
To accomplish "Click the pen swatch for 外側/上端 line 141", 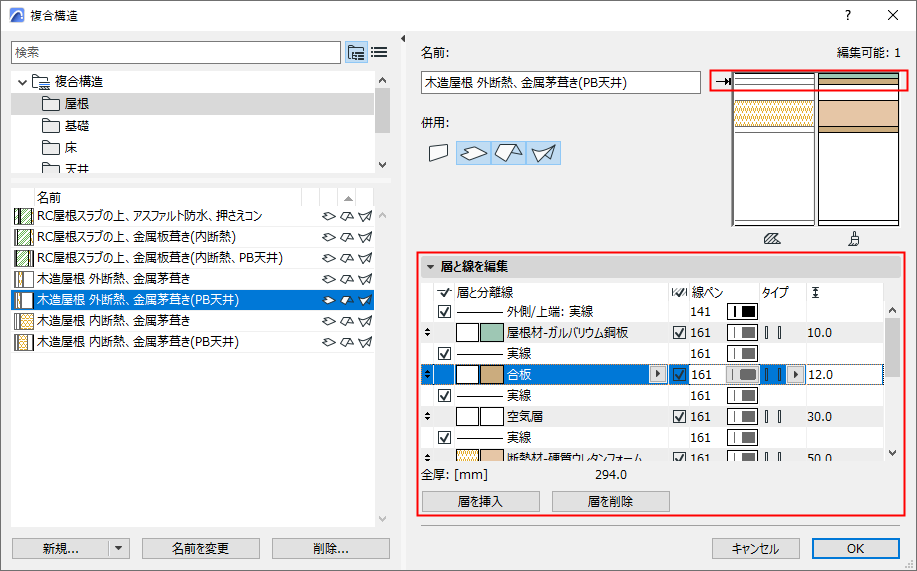I will tap(742, 311).
